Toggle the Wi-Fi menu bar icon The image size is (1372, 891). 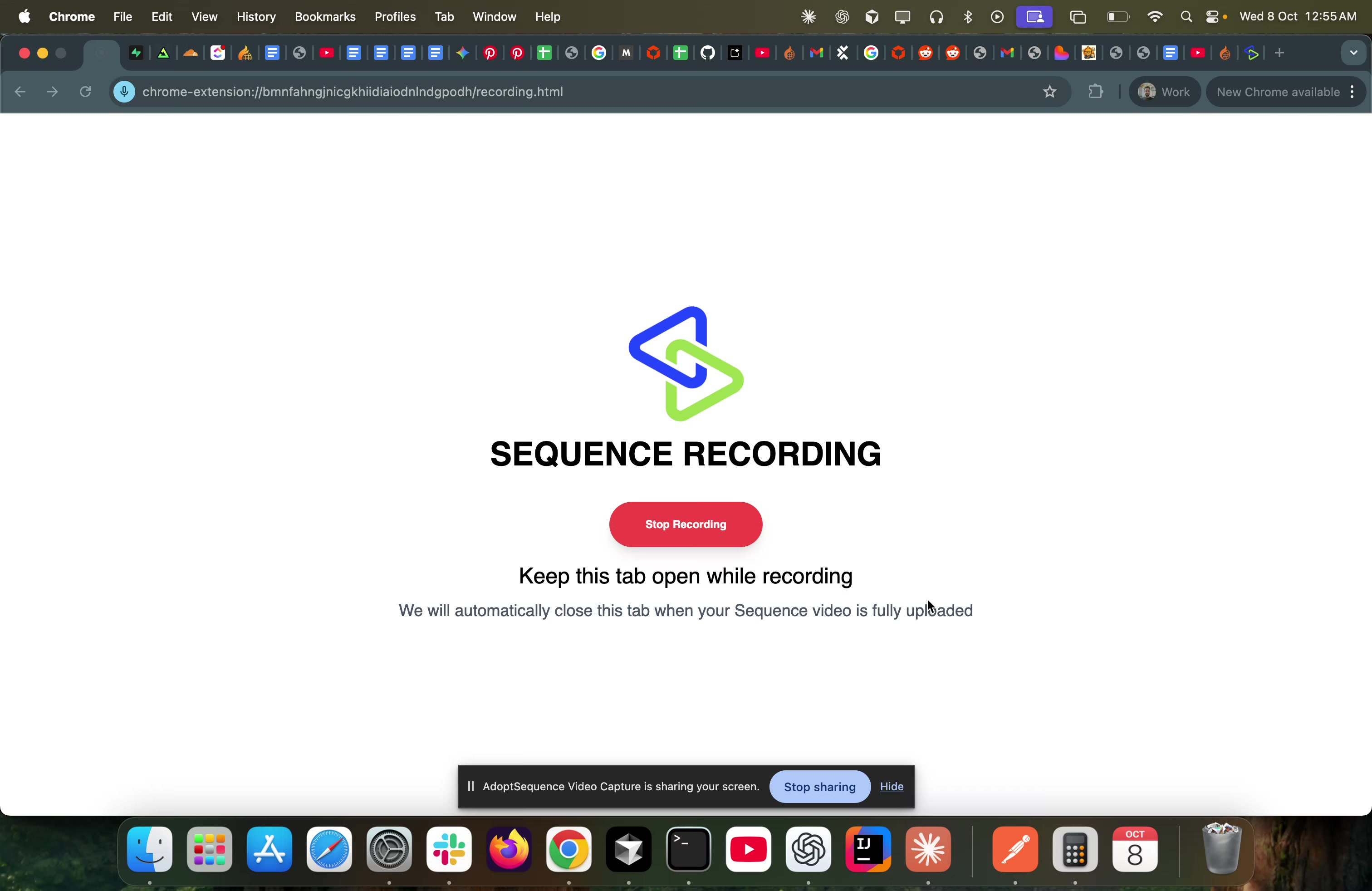pyautogui.click(x=1155, y=17)
